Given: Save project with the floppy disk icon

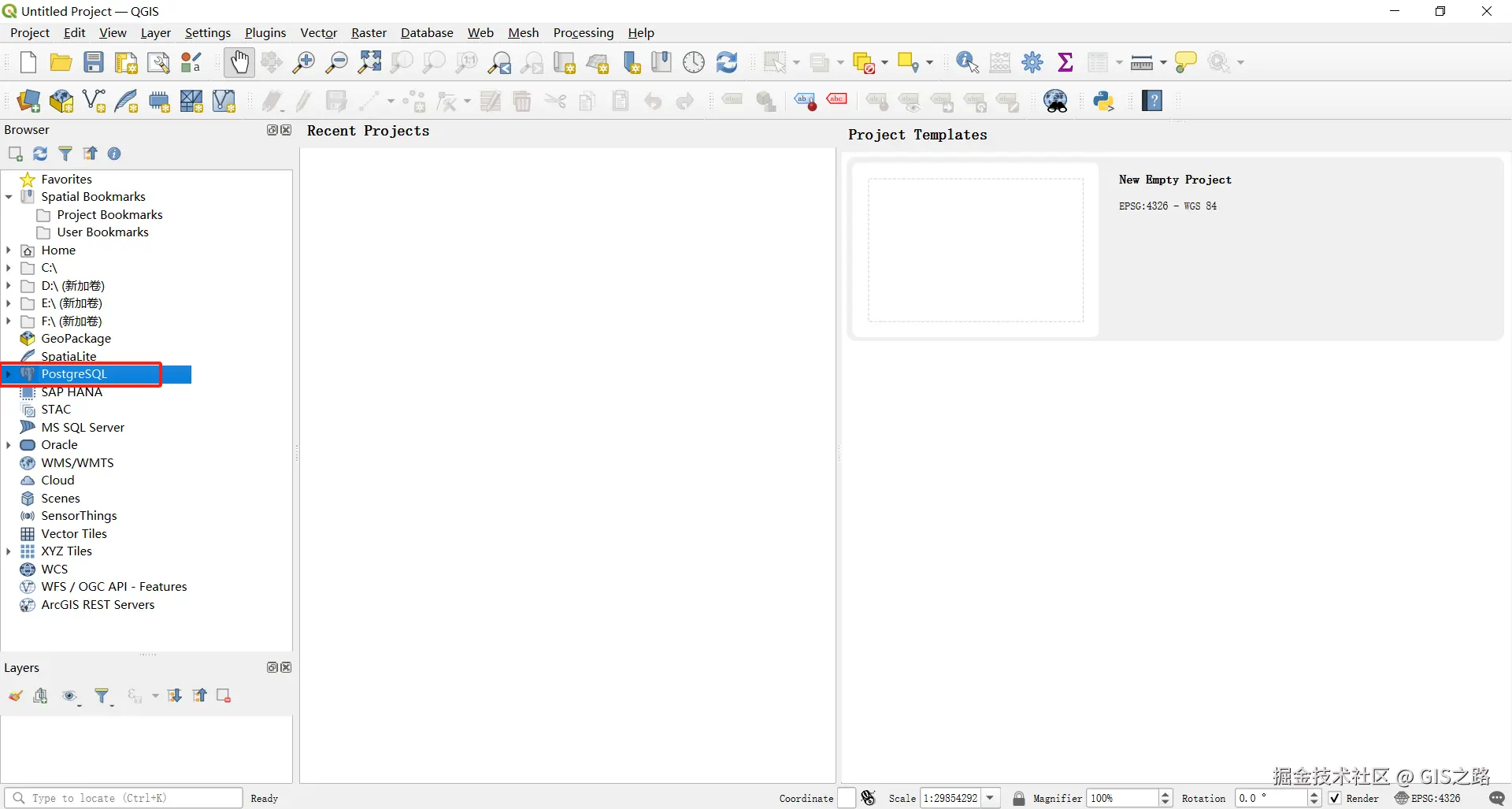Looking at the screenshot, I should (94, 62).
